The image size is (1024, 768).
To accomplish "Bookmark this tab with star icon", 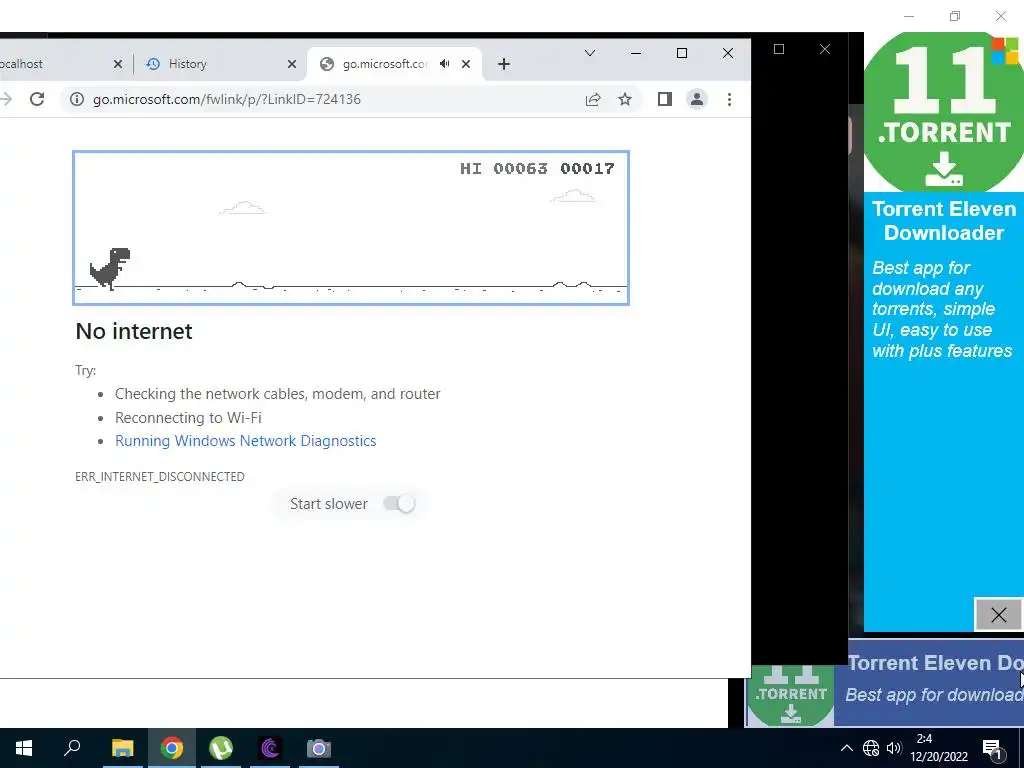I will [625, 99].
